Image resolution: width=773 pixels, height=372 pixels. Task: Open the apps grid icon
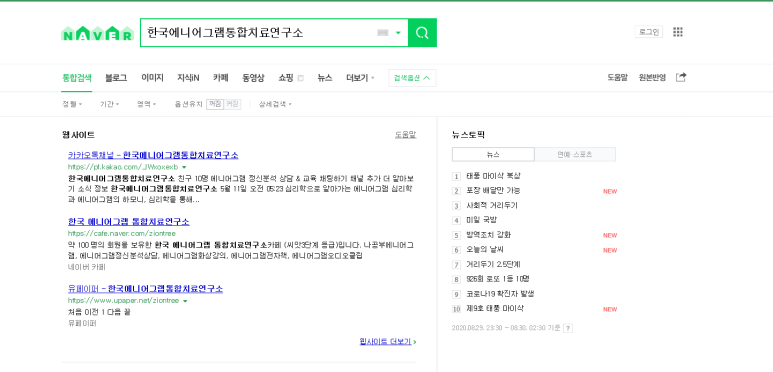pos(678,32)
